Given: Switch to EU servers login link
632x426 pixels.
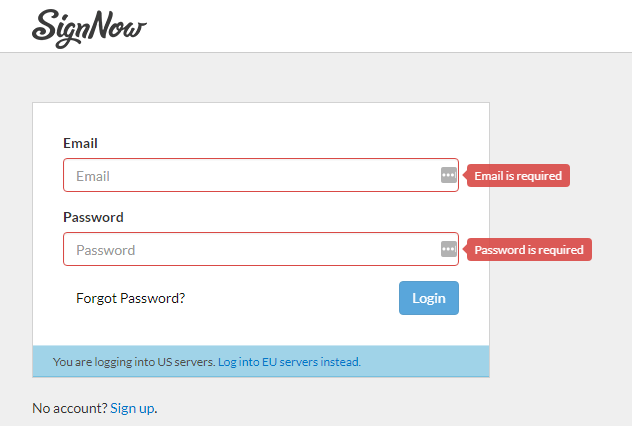Looking at the screenshot, I should coord(289,362).
